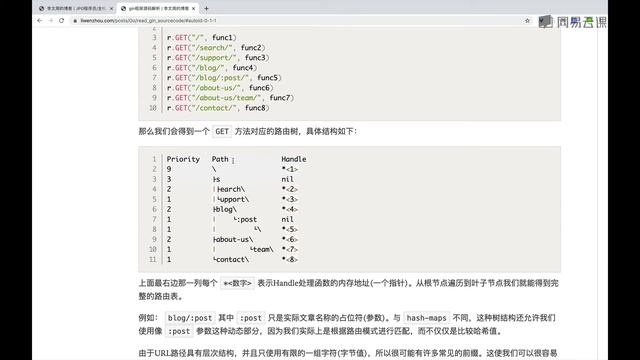The width and height of the screenshot is (640, 360).
Task: Go back using browser back arrow
Action: tap(40, 20)
